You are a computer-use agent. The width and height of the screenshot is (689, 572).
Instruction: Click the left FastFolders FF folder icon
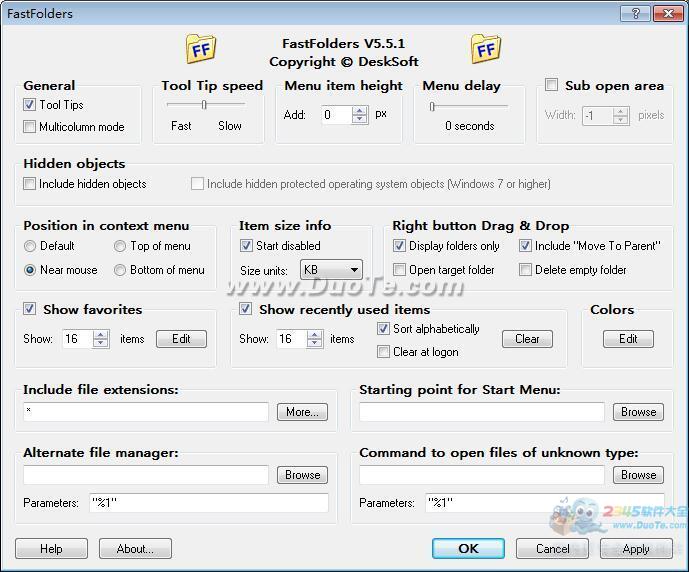201,49
